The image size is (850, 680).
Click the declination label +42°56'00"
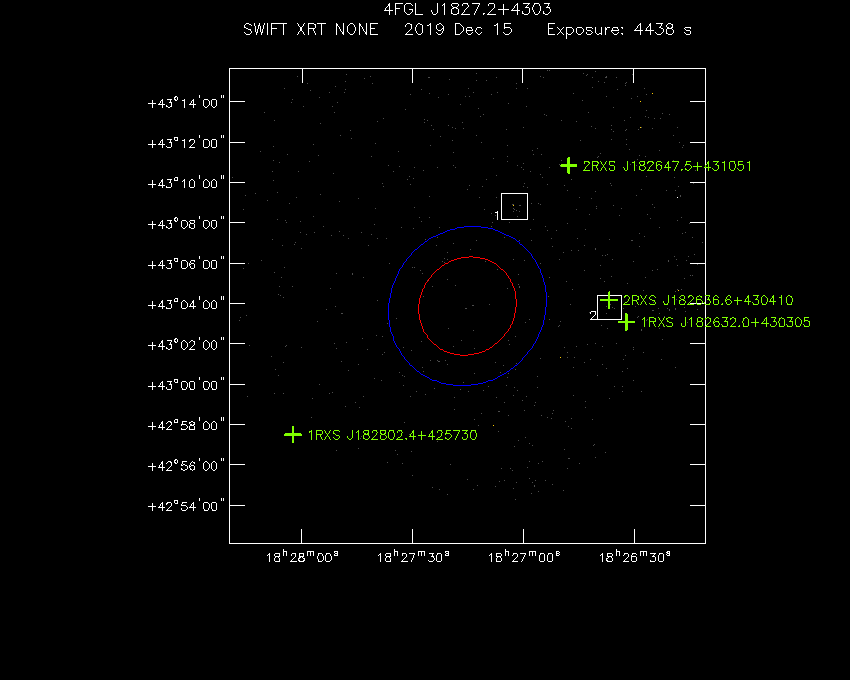(186, 466)
